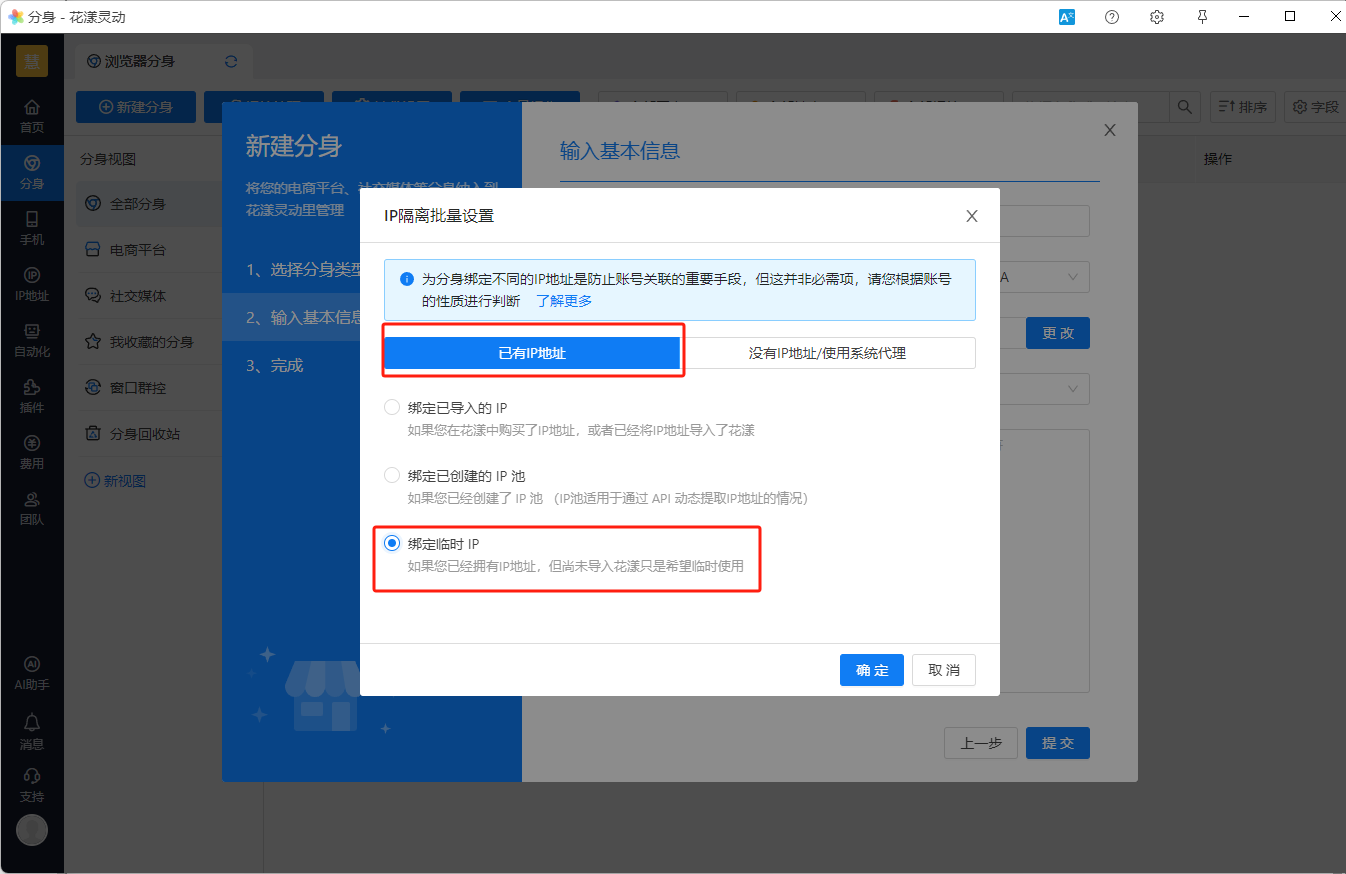
Task: Click the 确定 confirm button
Action: [871, 670]
